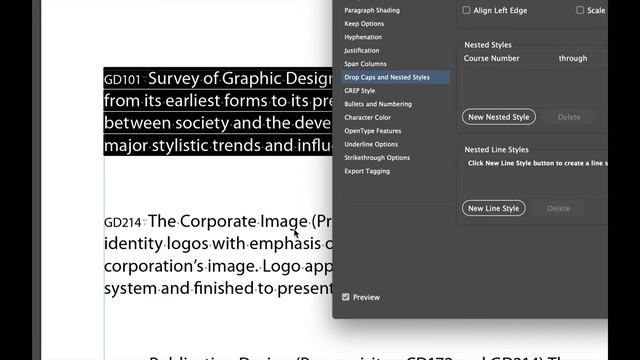Click Delete button beside New Nested Style
Image resolution: width=640 pixels, height=360 pixels.
point(569,117)
